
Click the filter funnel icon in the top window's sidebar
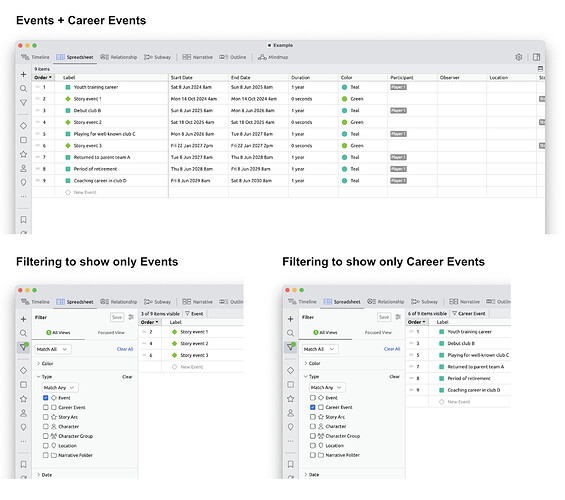coord(23,103)
